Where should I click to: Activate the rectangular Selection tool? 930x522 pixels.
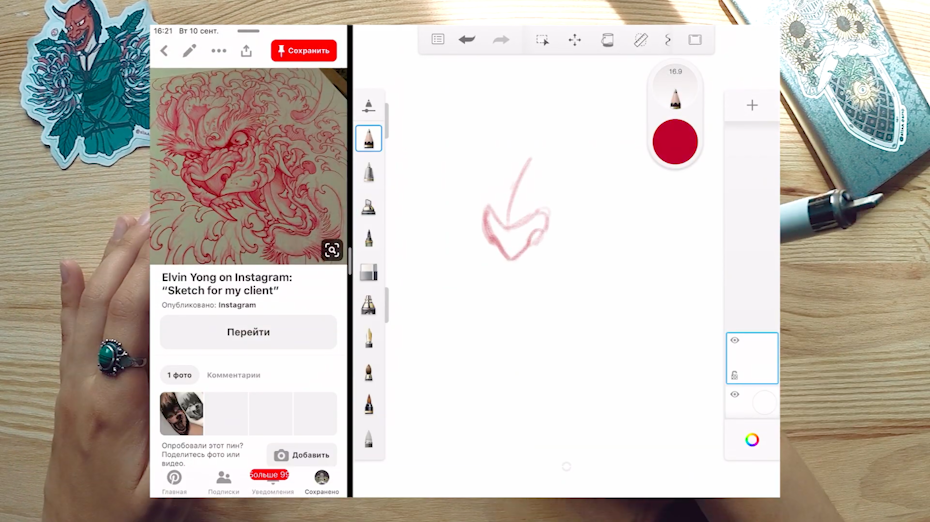[x=542, y=40]
